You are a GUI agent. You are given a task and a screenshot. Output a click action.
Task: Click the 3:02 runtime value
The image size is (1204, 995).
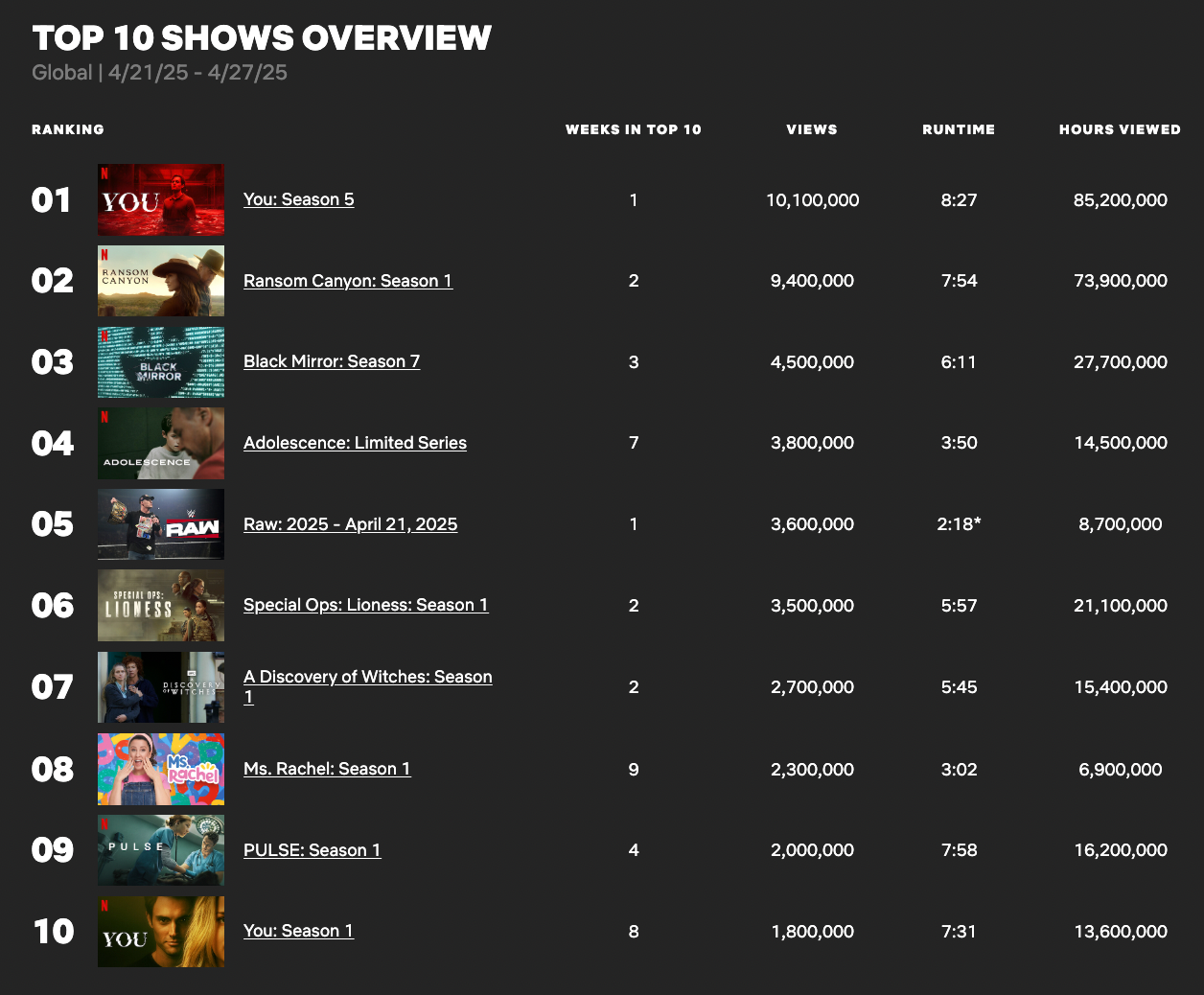(959, 770)
